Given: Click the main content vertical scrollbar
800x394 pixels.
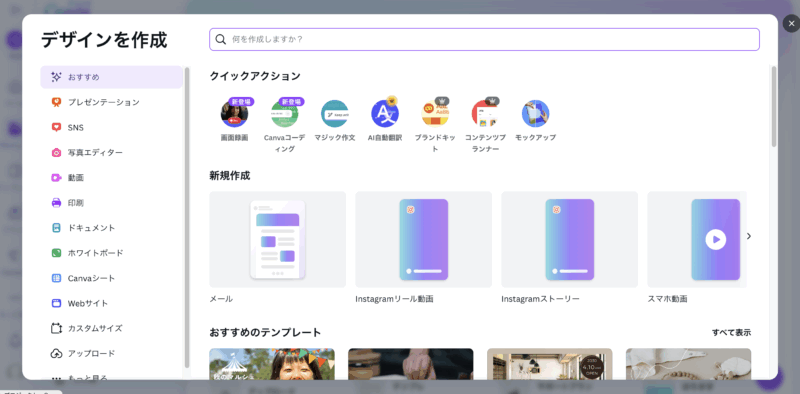Looking at the screenshot, I should point(774,106).
